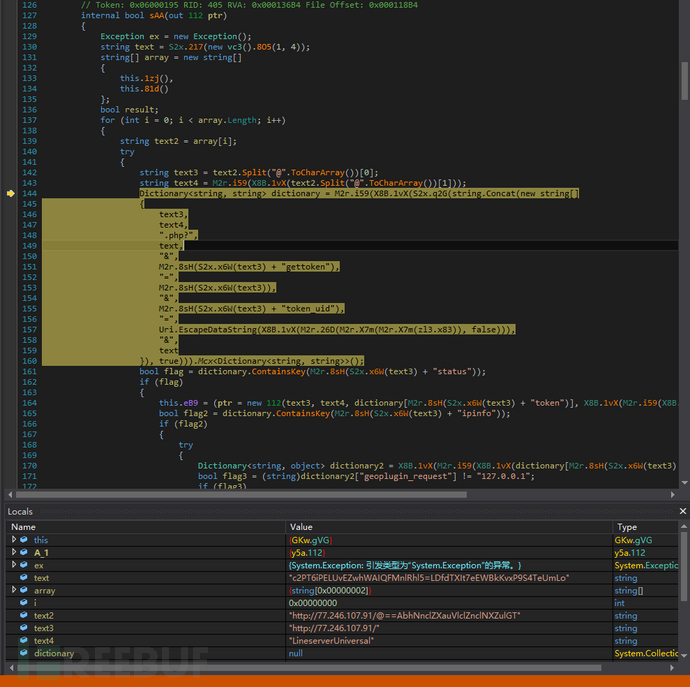Click the Locals panel vertical scrollbar up arrow
Image resolution: width=690 pixels, height=687 pixels.
(684, 526)
